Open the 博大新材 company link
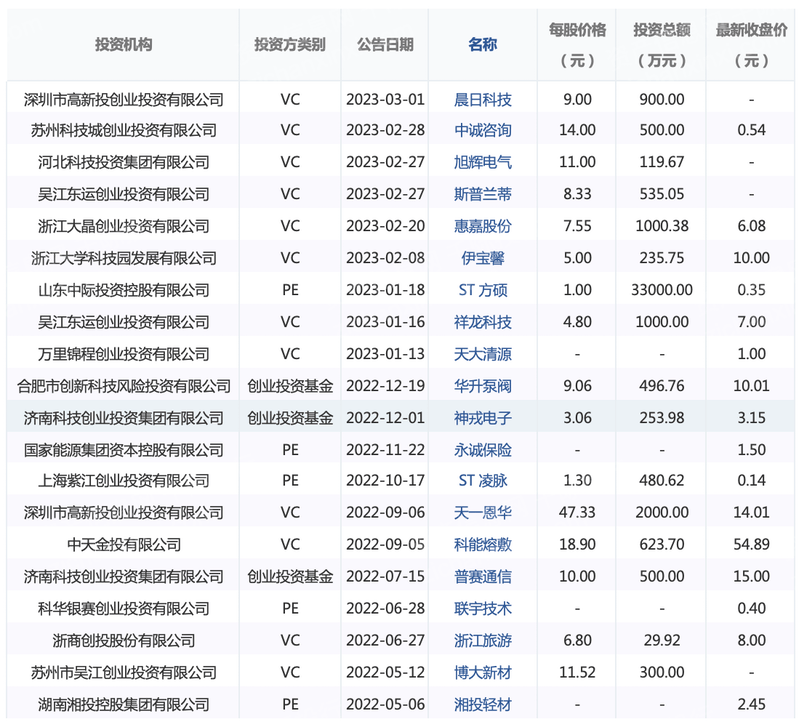 pyautogui.click(x=483, y=672)
